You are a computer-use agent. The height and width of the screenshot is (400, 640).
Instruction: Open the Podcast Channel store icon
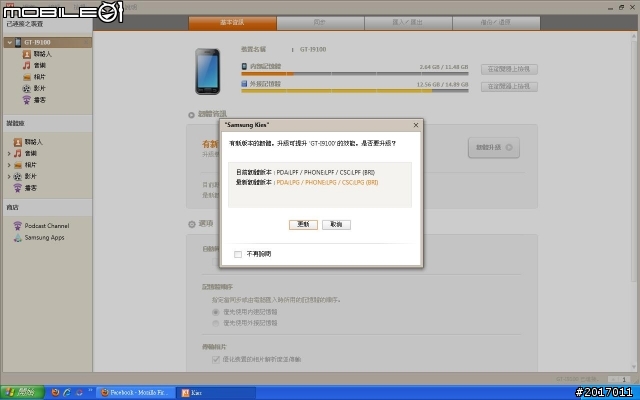[x=18, y=226]
